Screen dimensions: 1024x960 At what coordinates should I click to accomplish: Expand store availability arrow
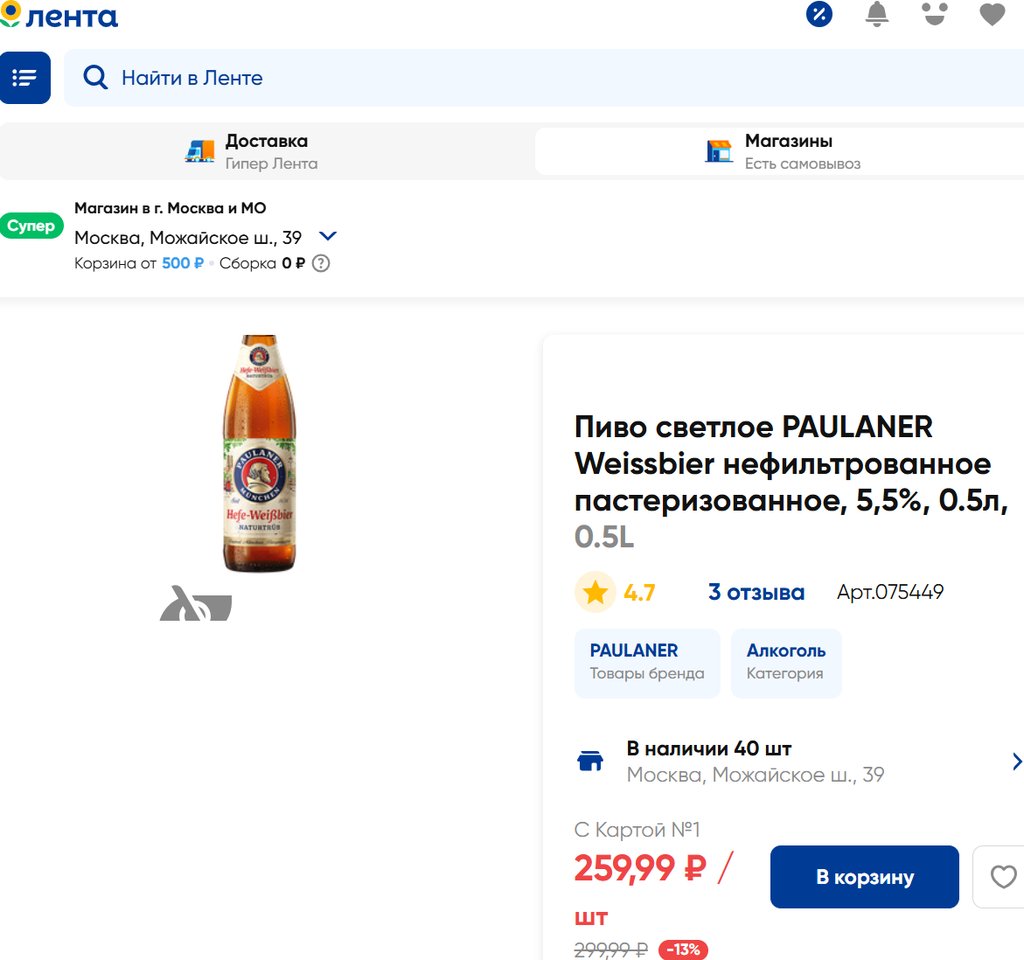1016,761
